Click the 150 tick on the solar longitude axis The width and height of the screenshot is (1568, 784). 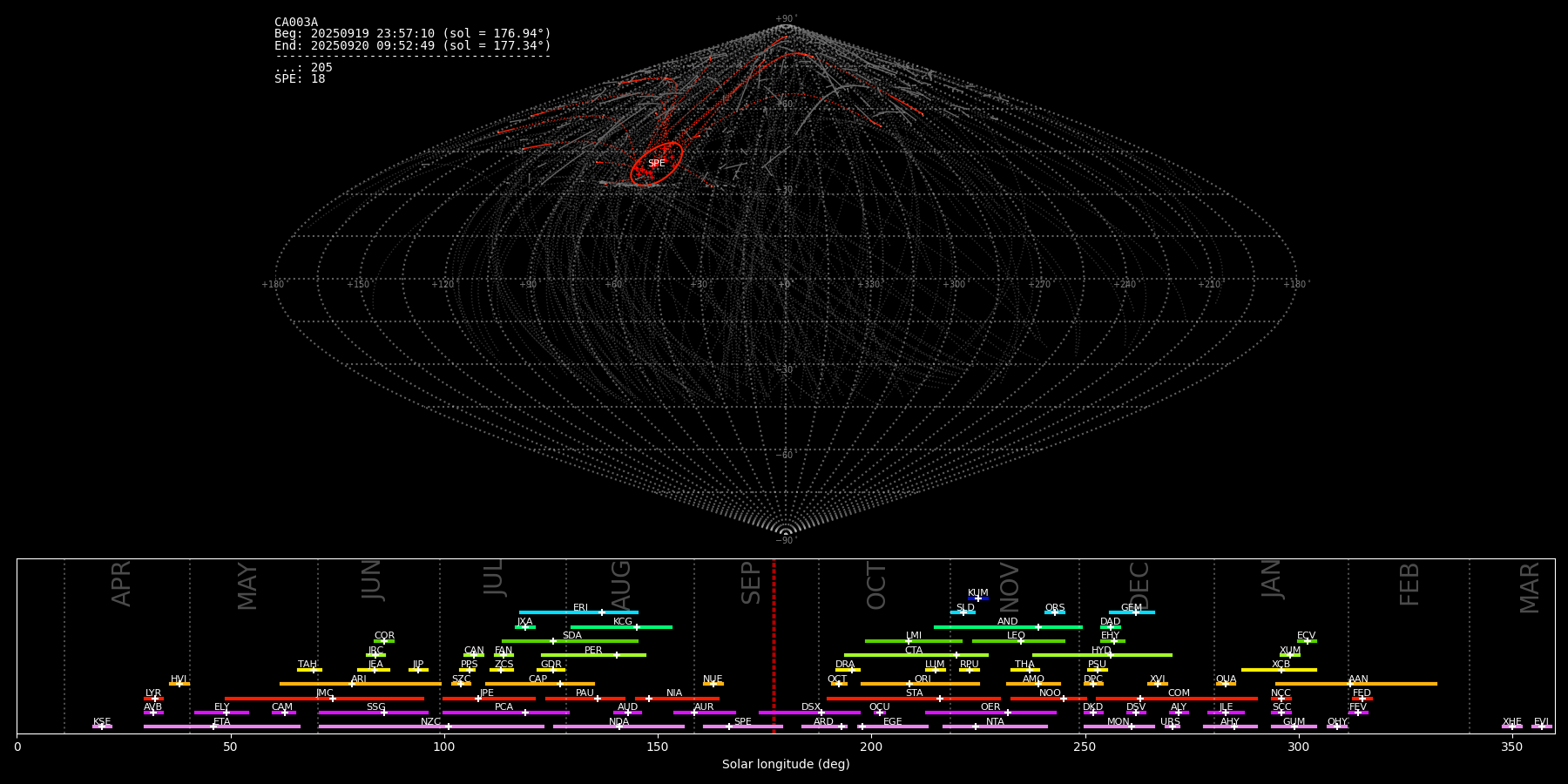(x=658, y=747)
